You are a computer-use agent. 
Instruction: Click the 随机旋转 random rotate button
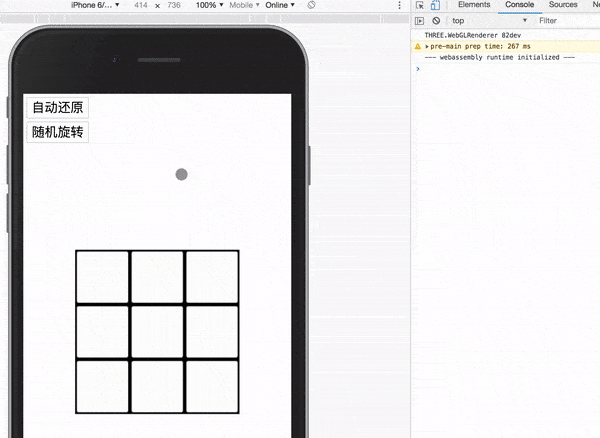pos(58,132)
